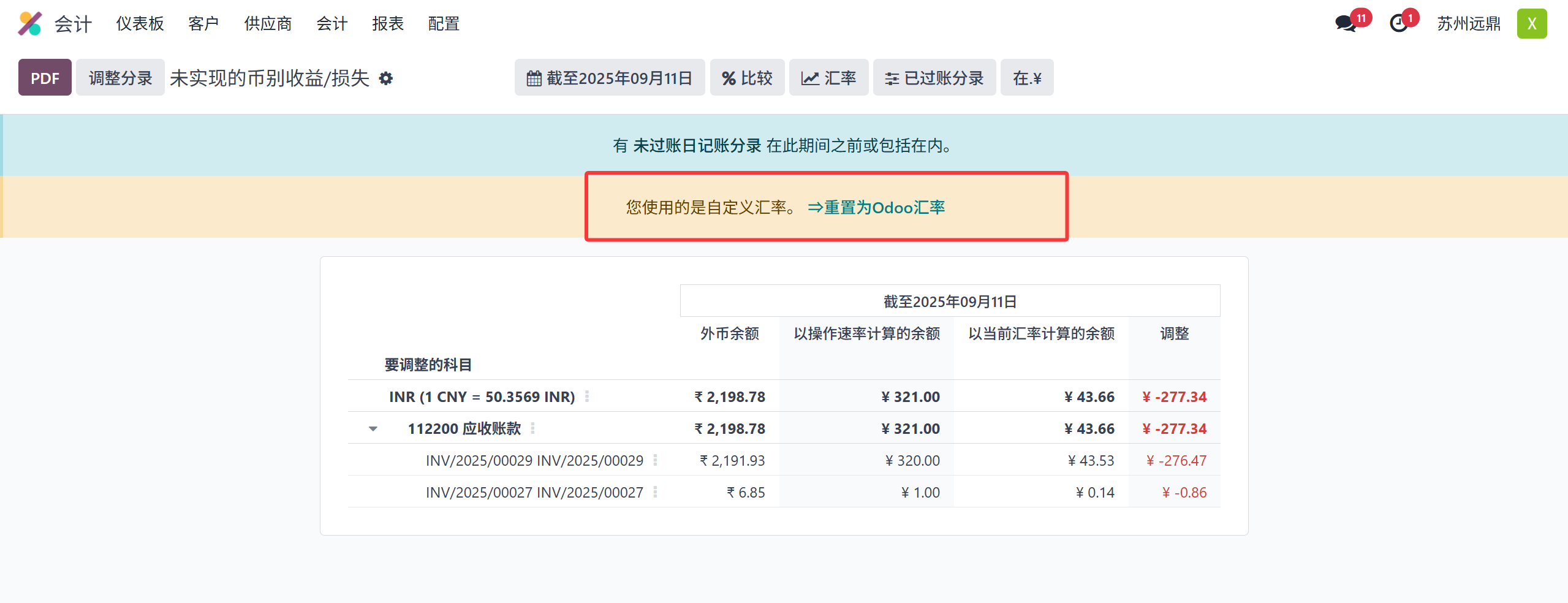Image resolution: width=1568 pixels, height=603 pixels.
Task: Click the 外币余额 column header
Action: coord(730,333)
